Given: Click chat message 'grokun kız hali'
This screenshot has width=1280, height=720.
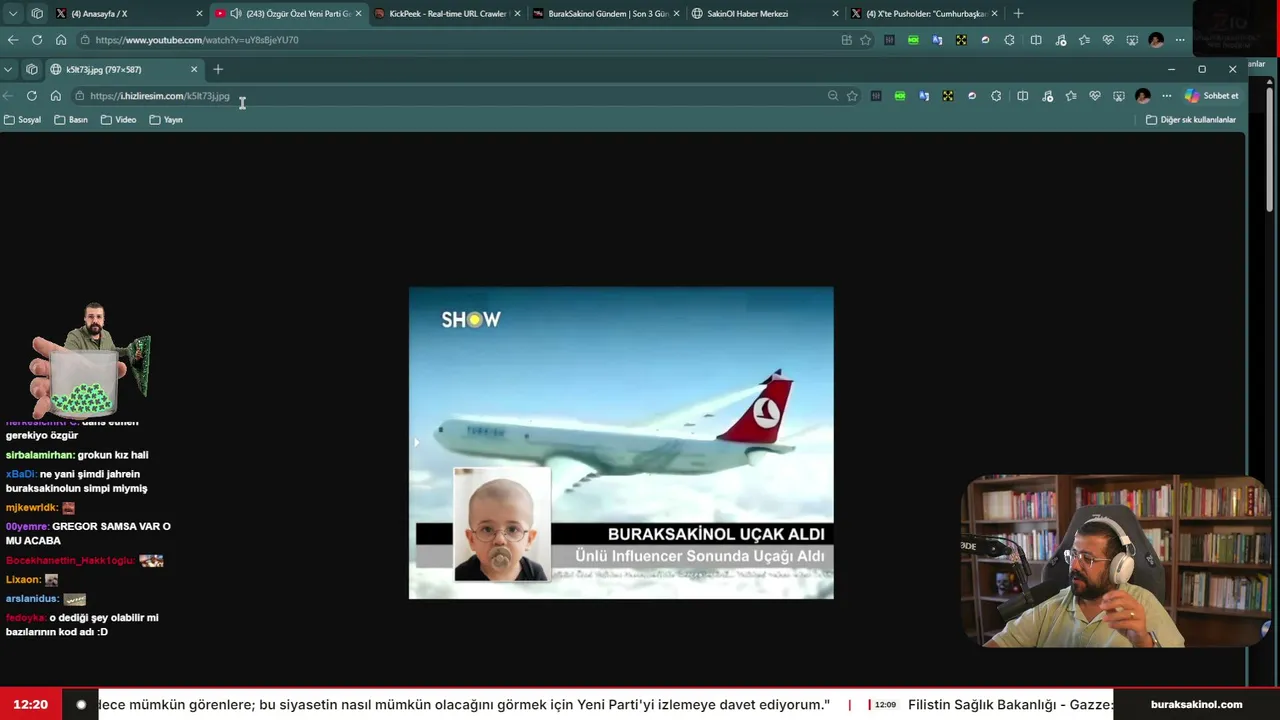Looking at the screenshot, I should tap(77, 455).
